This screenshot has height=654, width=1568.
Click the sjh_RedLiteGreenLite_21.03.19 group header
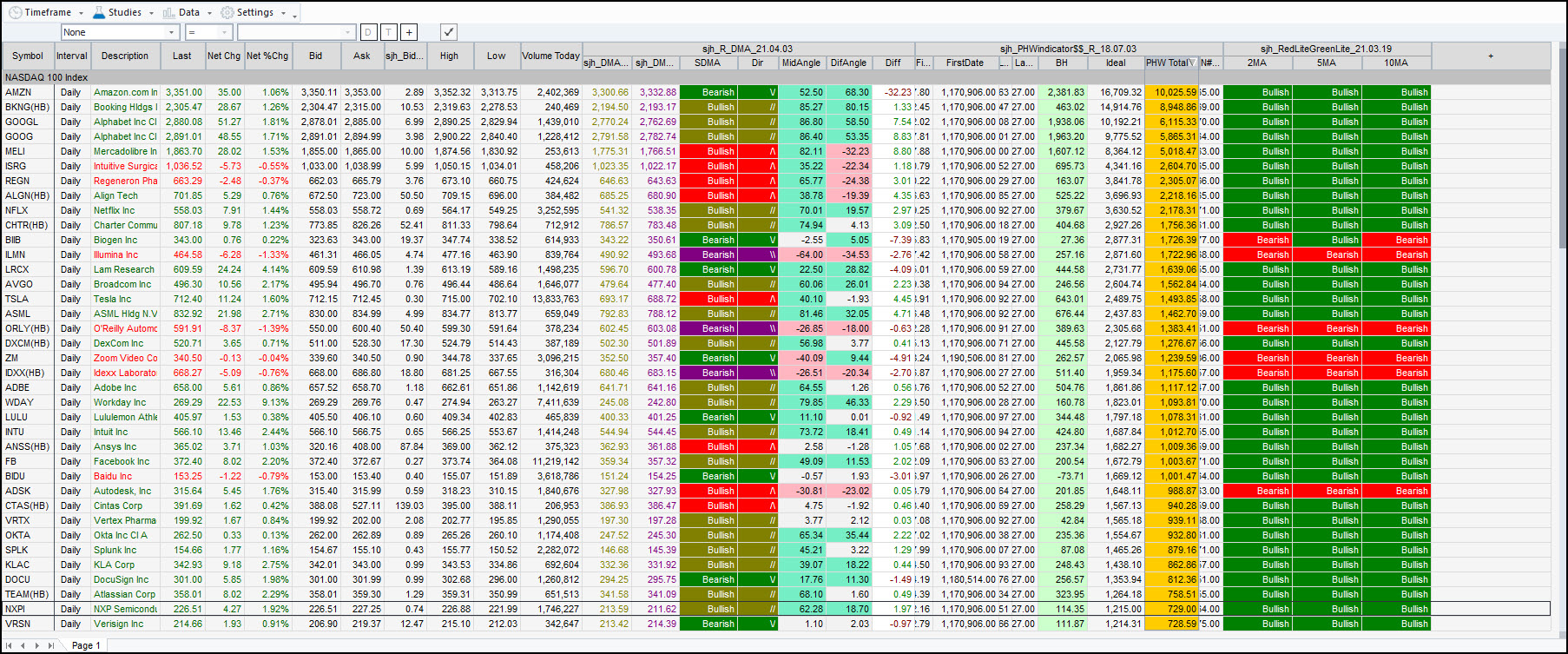(x=1326, y=49)
